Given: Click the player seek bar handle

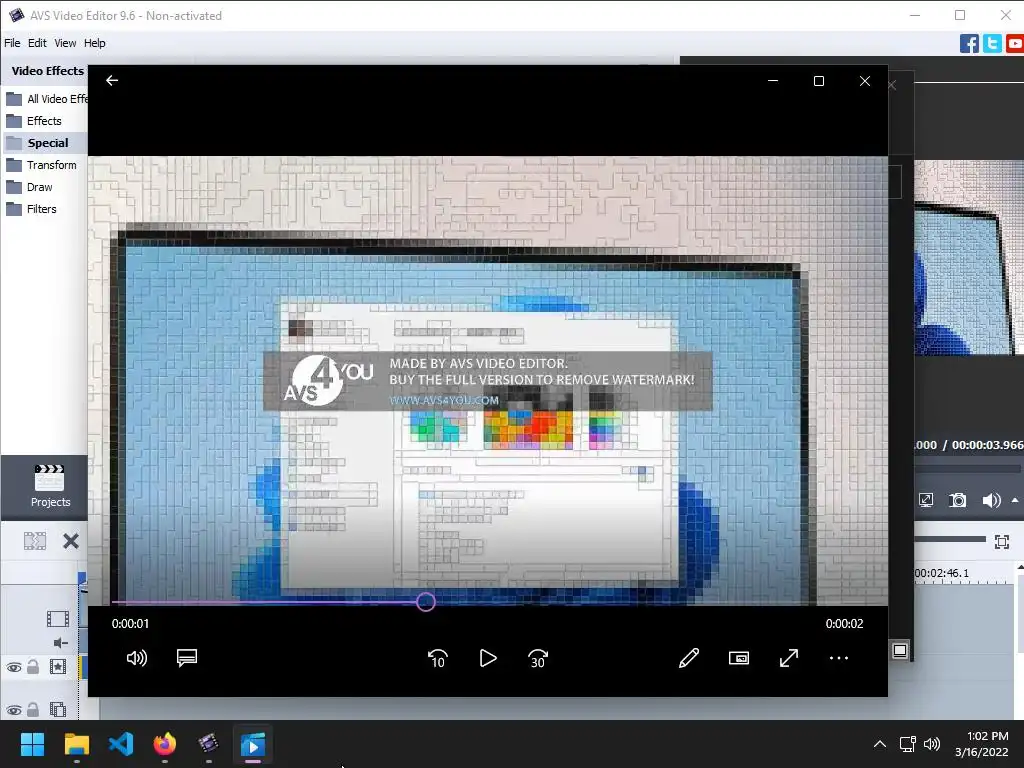Looking at the screenshot, I should 426,601.
